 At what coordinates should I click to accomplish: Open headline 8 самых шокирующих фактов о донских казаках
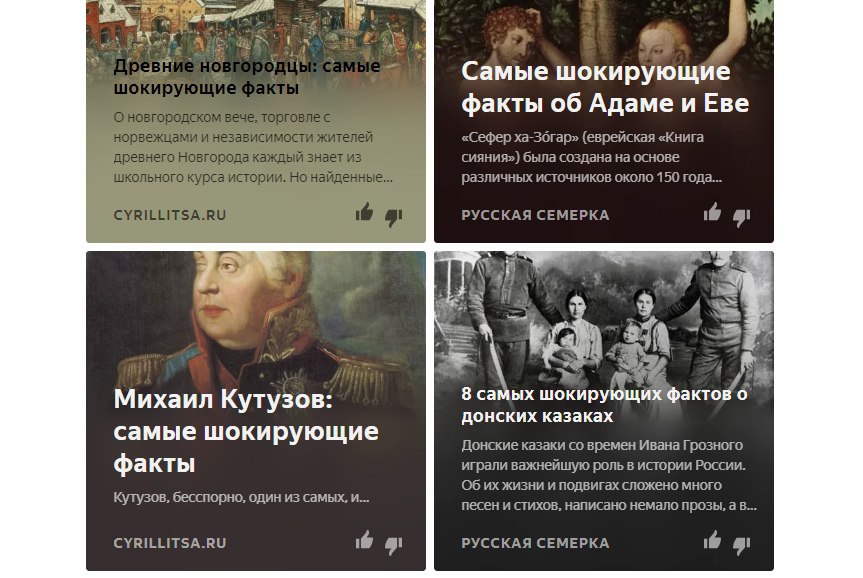point(604,405)
